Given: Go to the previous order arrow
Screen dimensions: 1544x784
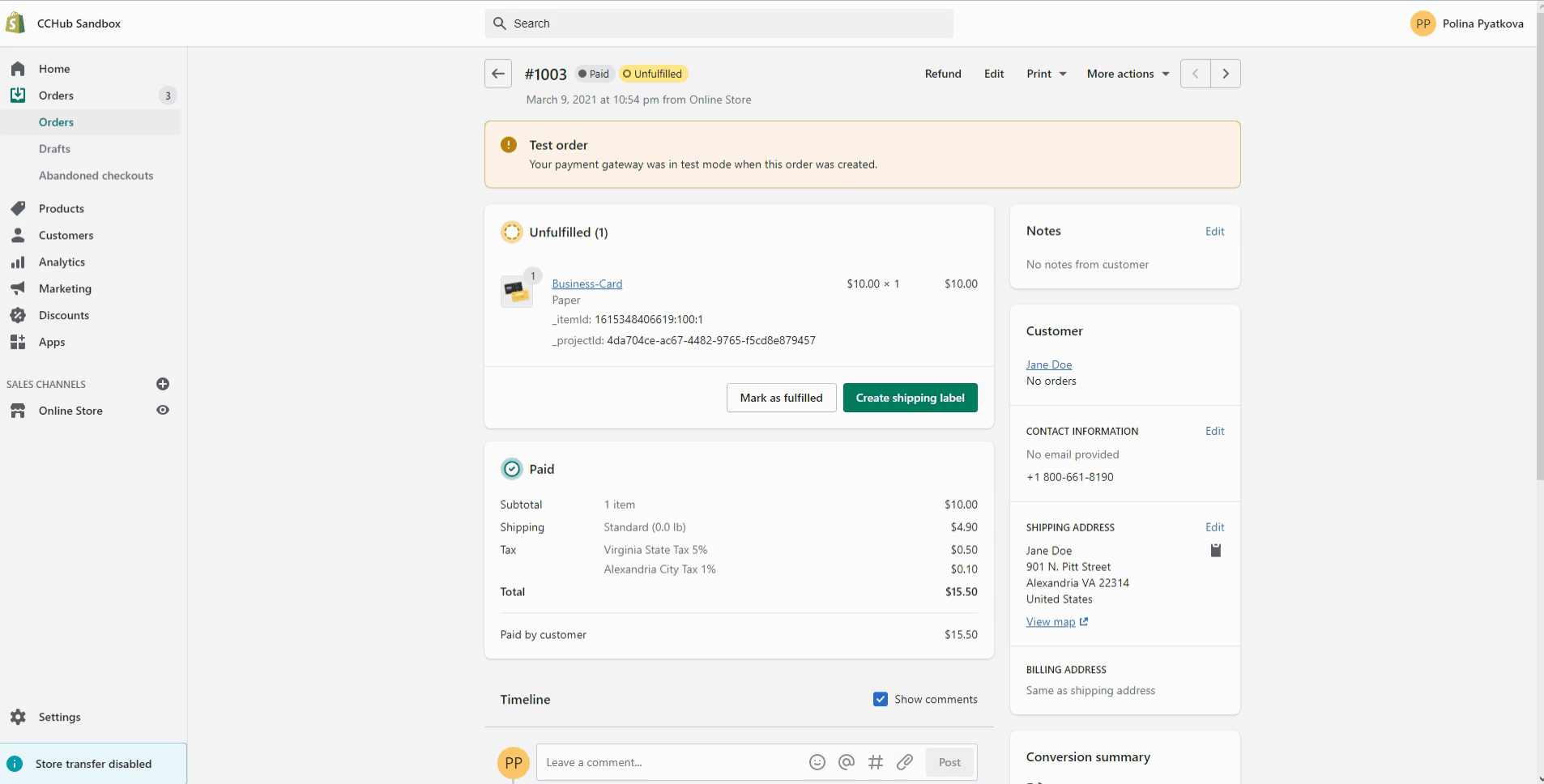Looking at the screenshot, I should pyautogui.click(x=1196, y=74).
